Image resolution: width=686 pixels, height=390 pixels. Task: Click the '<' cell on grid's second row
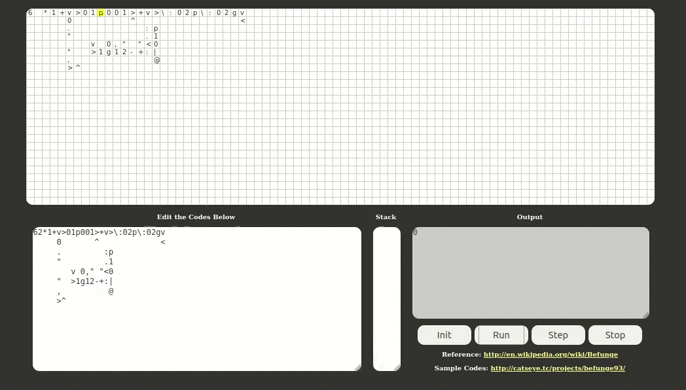243,21
